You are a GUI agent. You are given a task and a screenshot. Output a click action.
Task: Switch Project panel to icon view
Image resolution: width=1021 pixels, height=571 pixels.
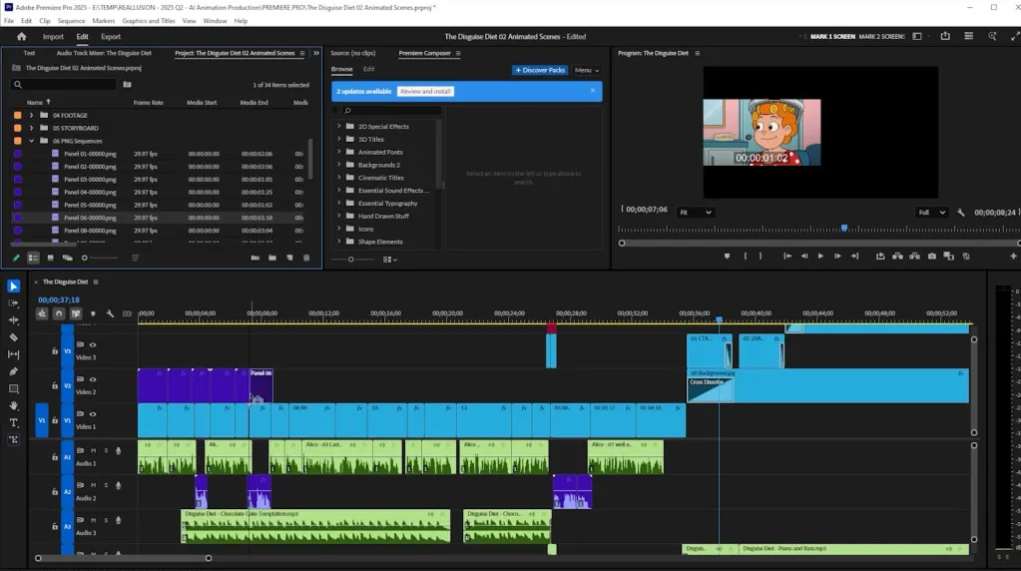(50, 258)
